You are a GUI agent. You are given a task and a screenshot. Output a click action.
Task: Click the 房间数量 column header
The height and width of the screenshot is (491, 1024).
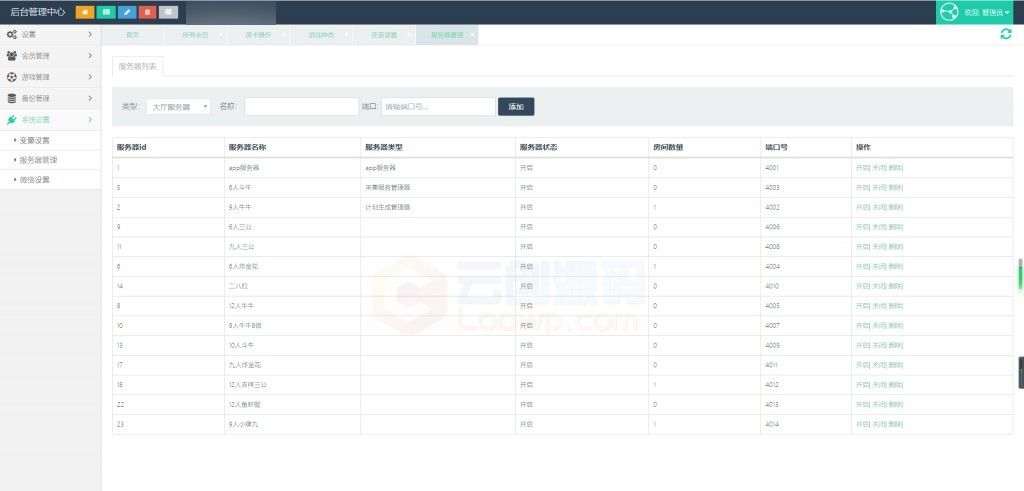[668, 148]
